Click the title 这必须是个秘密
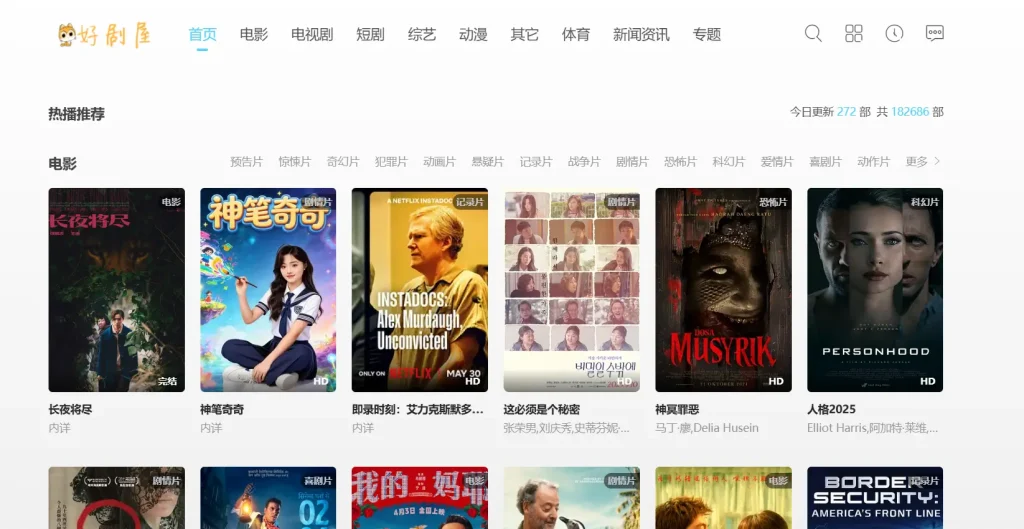 click(x=541, y=409)
